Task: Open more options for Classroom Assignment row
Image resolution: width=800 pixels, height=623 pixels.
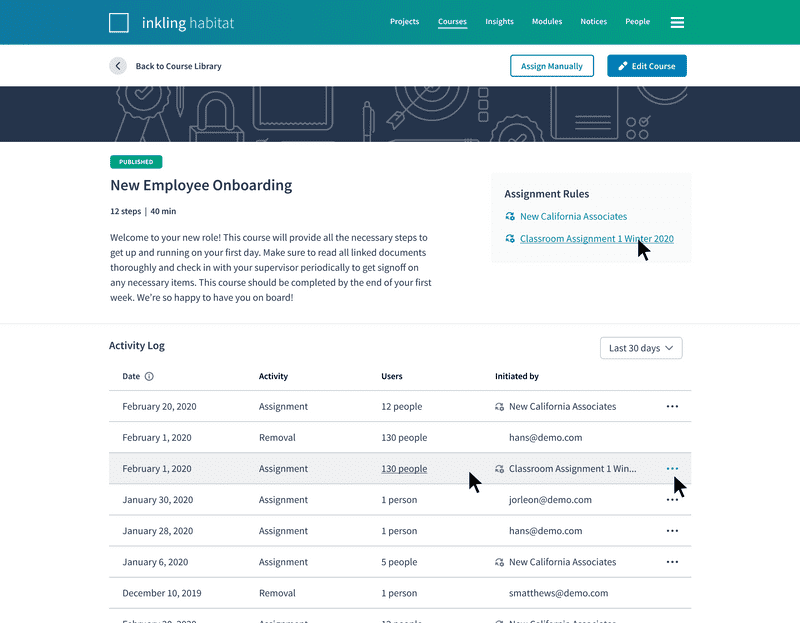Action: pyautogui.click(x=672, y=469)
